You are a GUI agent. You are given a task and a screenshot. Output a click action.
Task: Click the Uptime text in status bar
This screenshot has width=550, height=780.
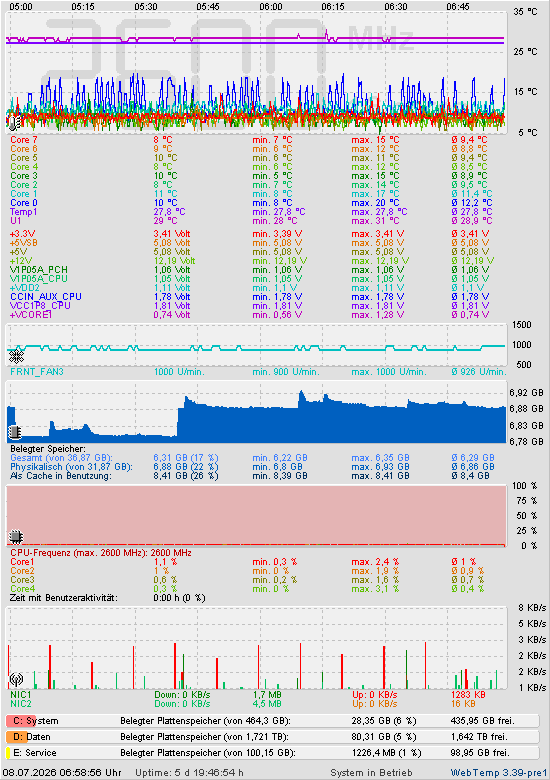[x=189, y=773]
